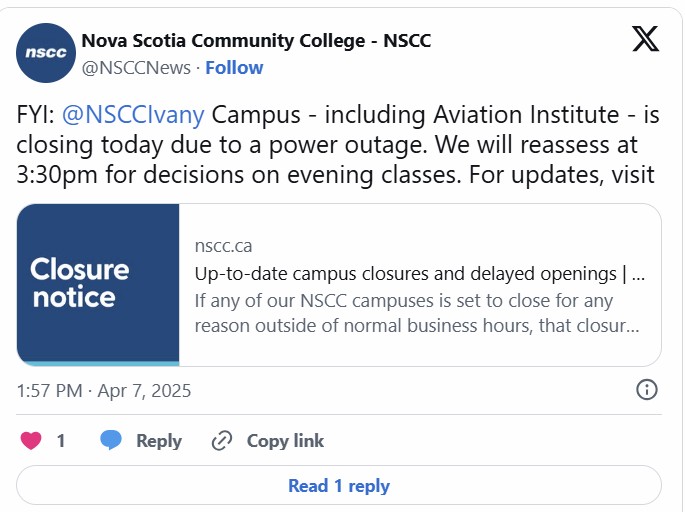
Task: Click Read 1 reply button
Action: tap(339, 485)
